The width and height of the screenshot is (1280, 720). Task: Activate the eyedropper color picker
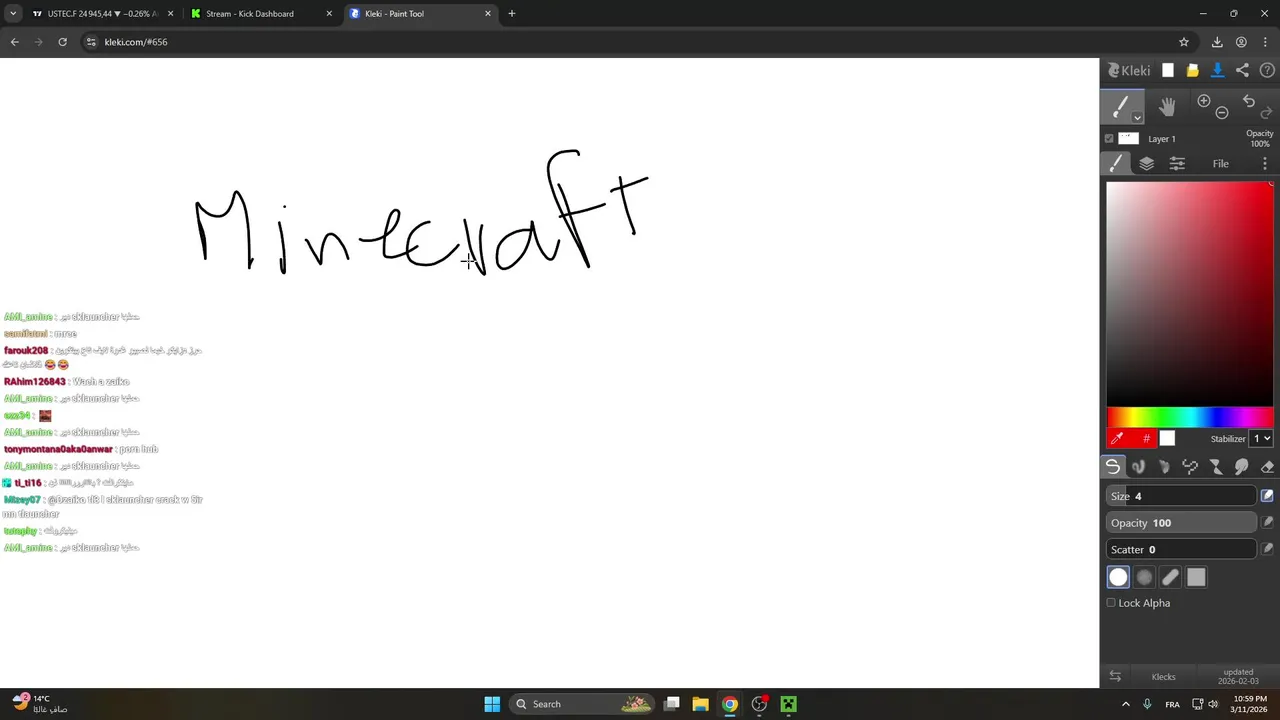(1117, 438)
